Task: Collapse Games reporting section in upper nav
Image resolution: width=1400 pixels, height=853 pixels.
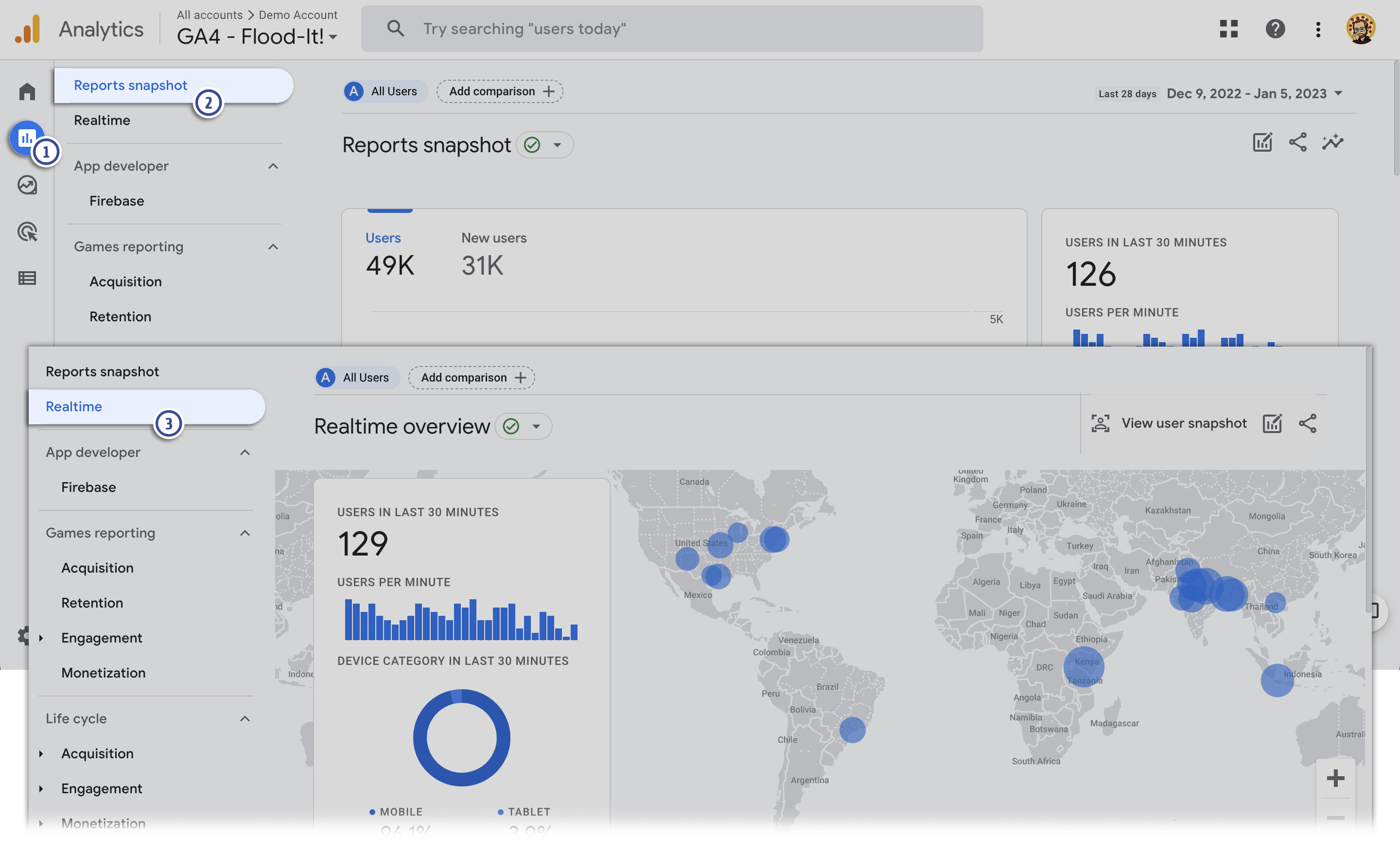Action: pyautogui.click(x=273, y=246)
